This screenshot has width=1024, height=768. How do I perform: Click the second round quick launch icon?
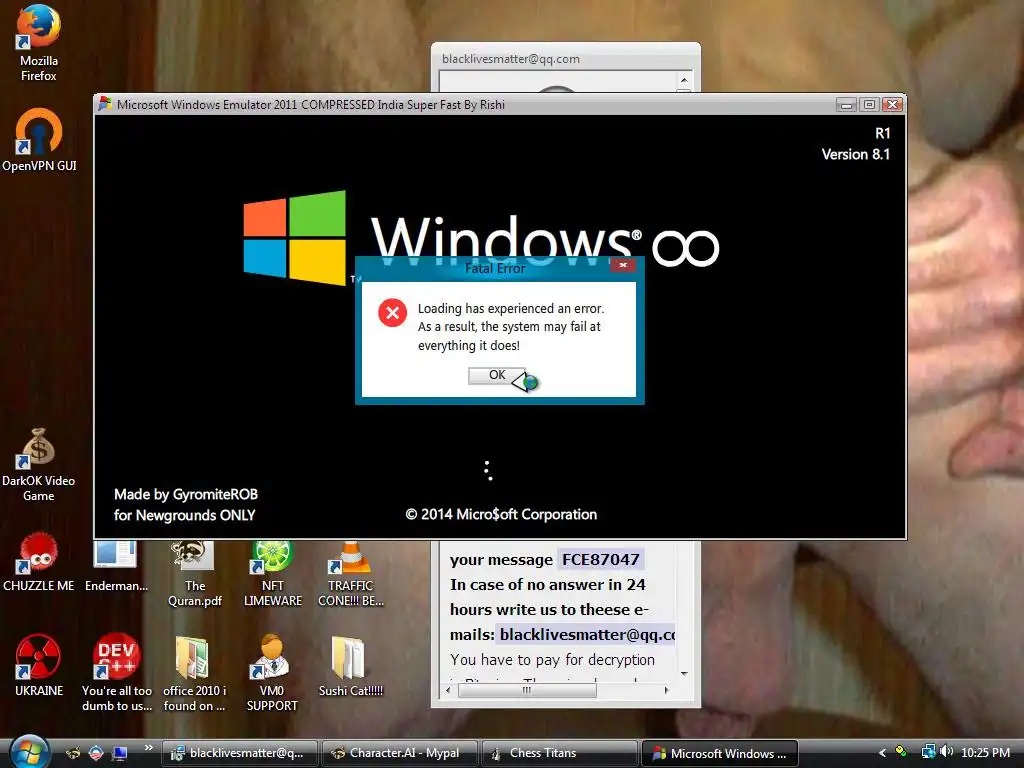click(x=96, y=753)
